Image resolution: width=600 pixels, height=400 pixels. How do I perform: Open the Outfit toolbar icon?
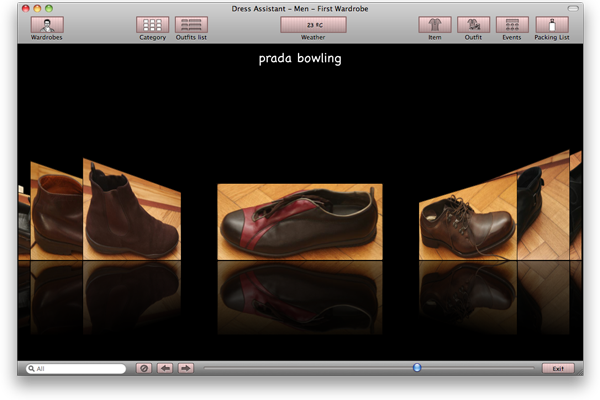(473, 25)
